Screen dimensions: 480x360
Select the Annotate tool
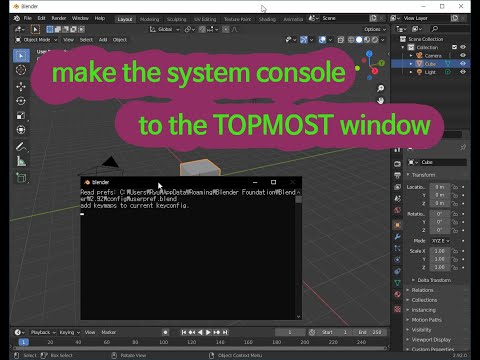[x=21, y=147]
